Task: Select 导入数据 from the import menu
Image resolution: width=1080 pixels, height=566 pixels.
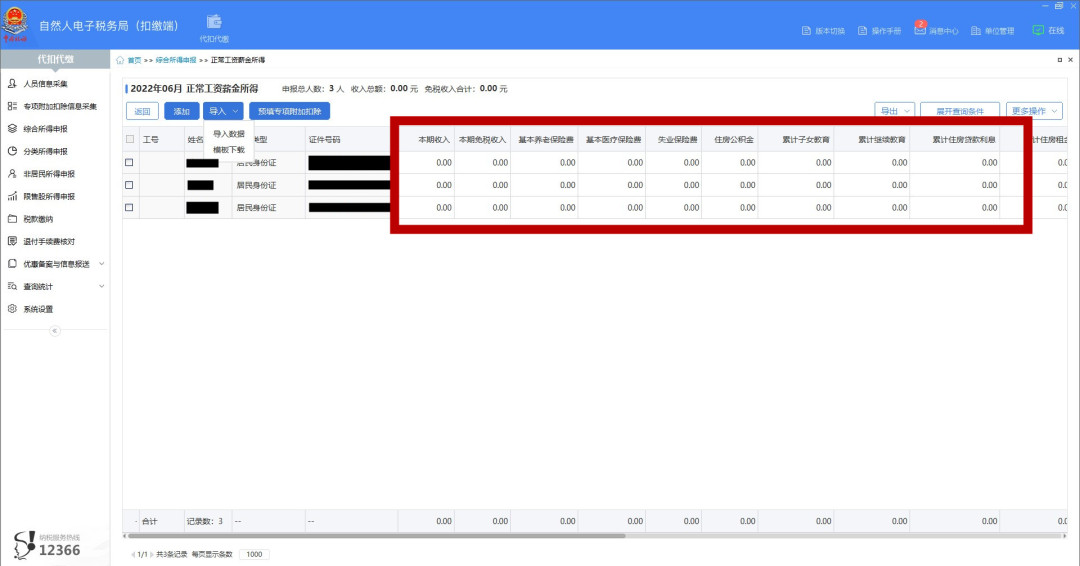Action: [229, 134]
